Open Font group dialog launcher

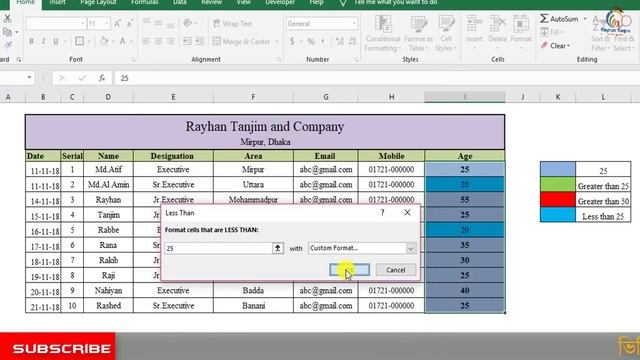(x=133, y=60)
